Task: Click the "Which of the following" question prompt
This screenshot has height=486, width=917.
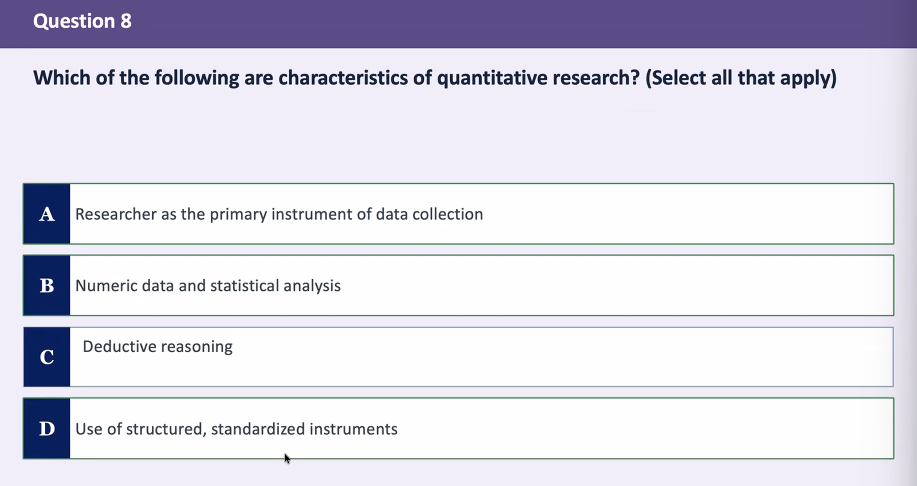Action: tap(435, 78)
